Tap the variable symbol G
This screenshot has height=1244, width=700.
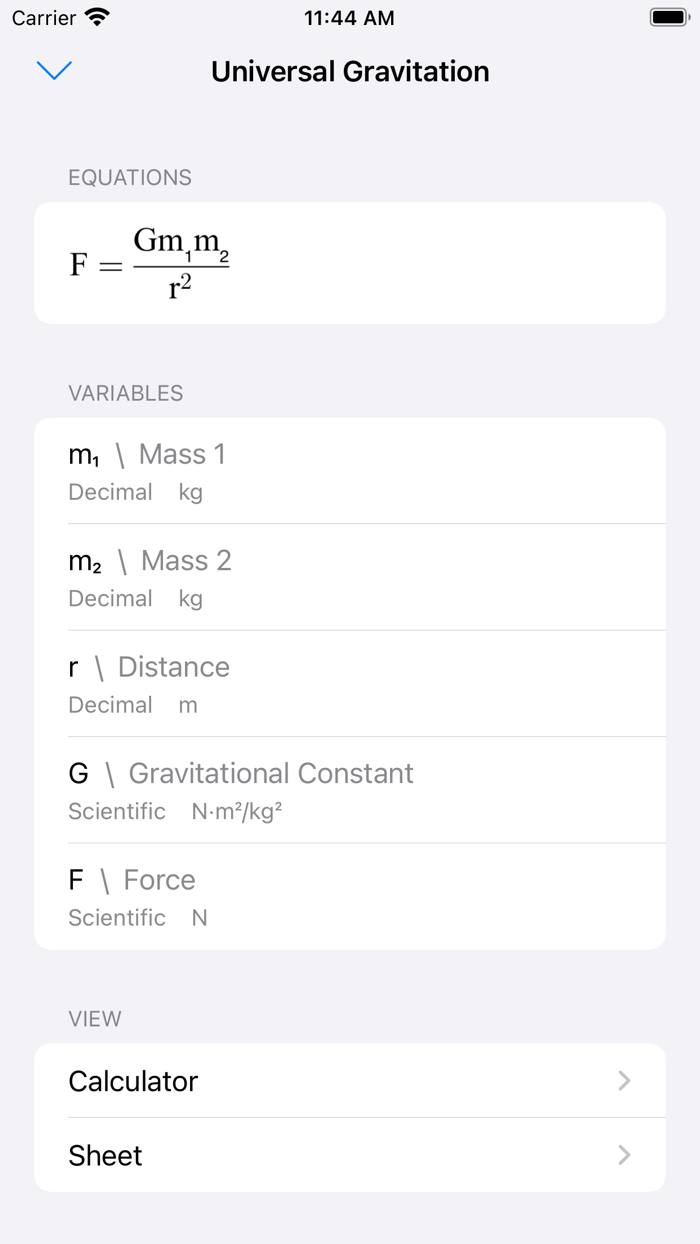pyautogui.click(x=78, y=773)
